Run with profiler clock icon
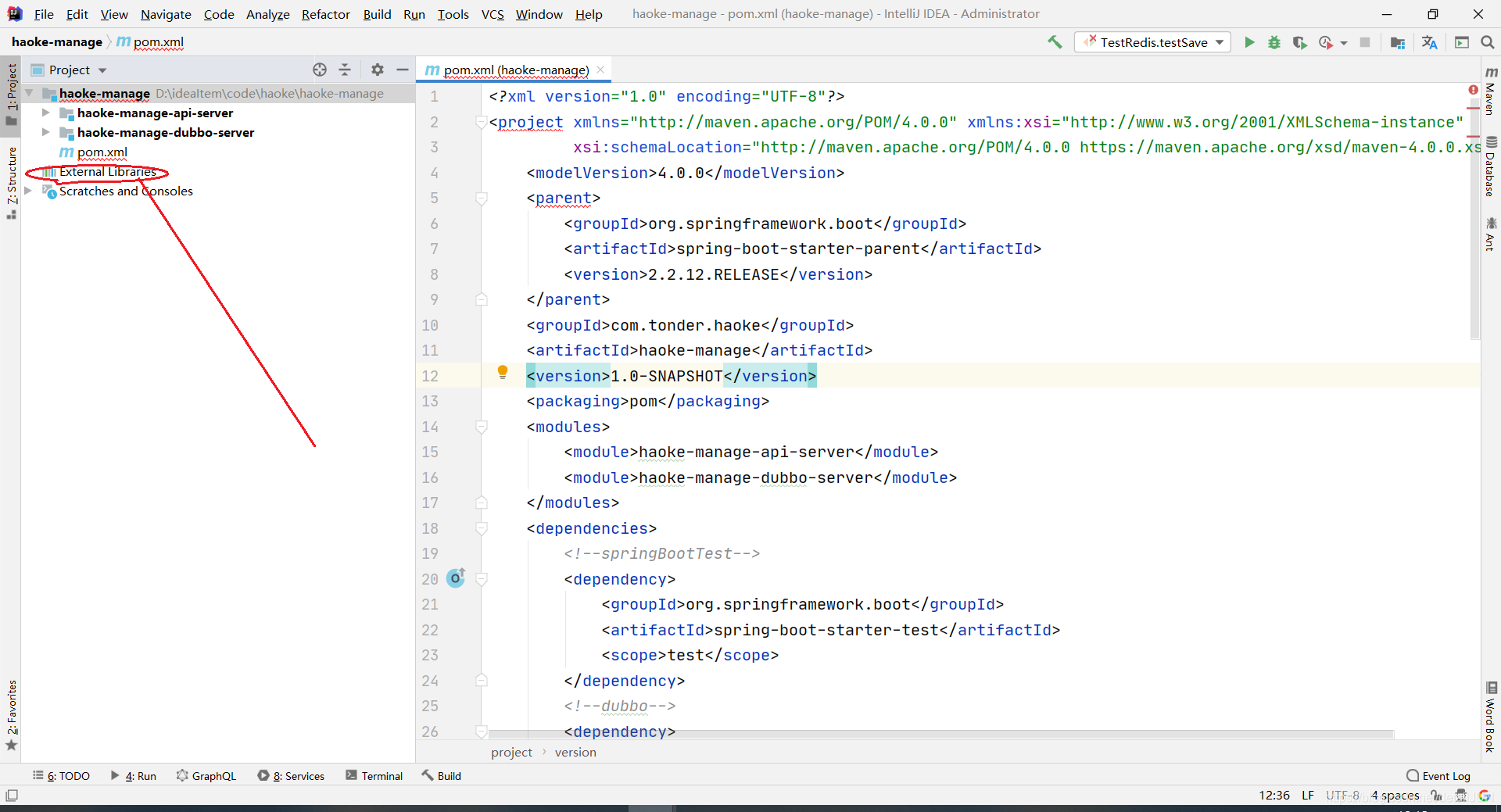1501x812 pixels. (1325, 42)
